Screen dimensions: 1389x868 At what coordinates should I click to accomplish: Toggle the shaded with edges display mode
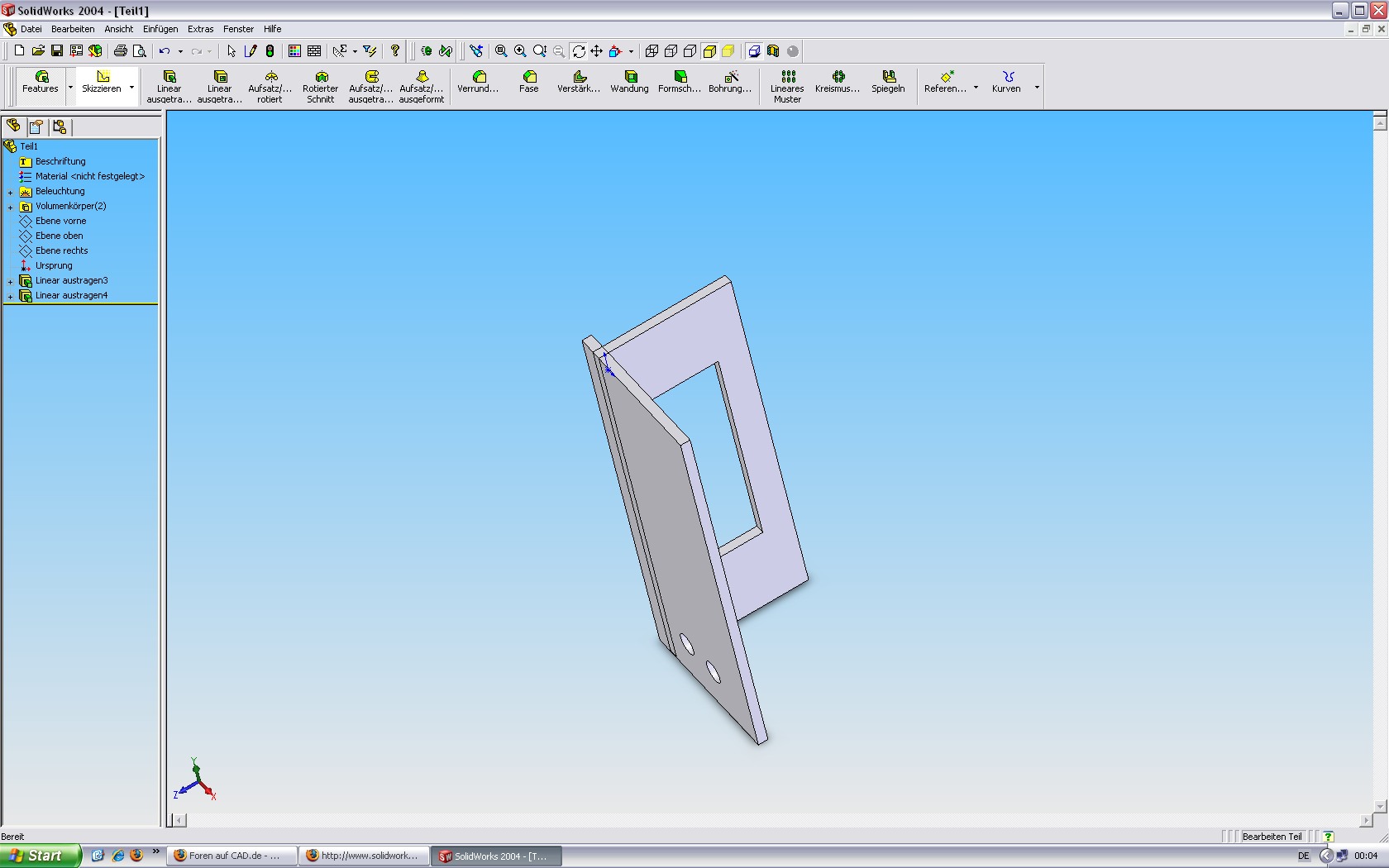tap(709, 51)
